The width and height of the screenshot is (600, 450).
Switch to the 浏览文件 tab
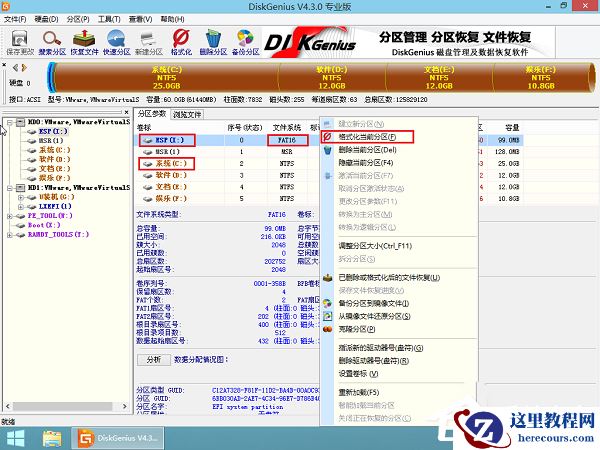click(187, 114)
